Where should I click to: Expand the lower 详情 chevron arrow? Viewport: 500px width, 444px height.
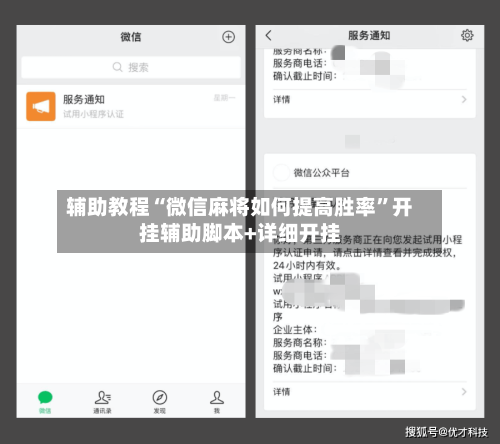pyautogui.click(x=464, y=392)
